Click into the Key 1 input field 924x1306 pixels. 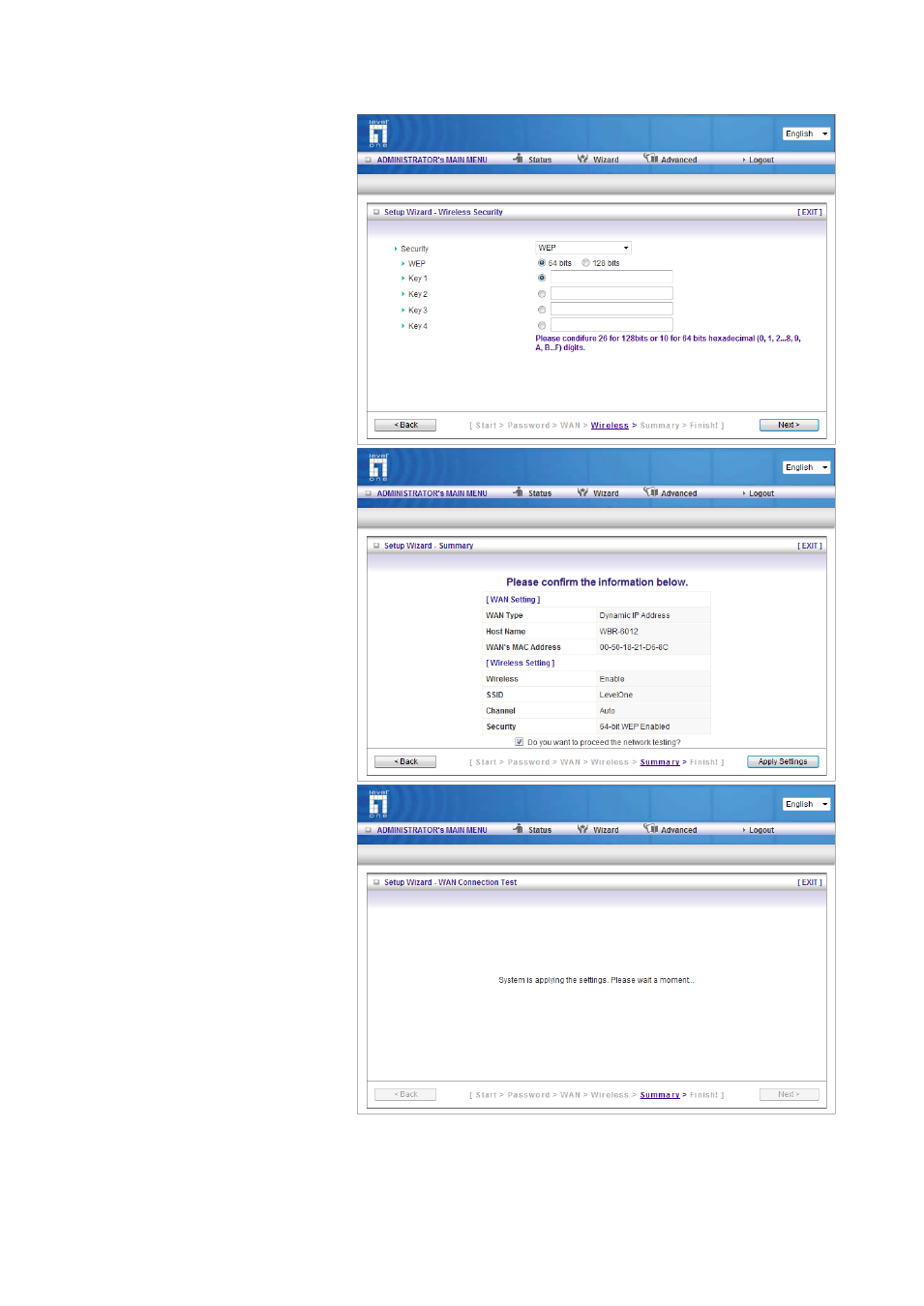[x=611, y=278]
